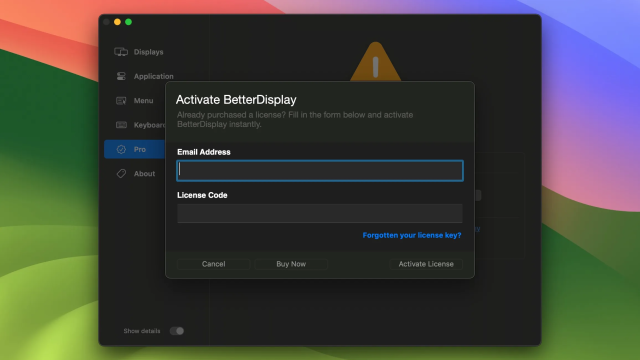The image size is (640, 360).
Task: Click into the License Code field
Action: click(x=320, y=213)
